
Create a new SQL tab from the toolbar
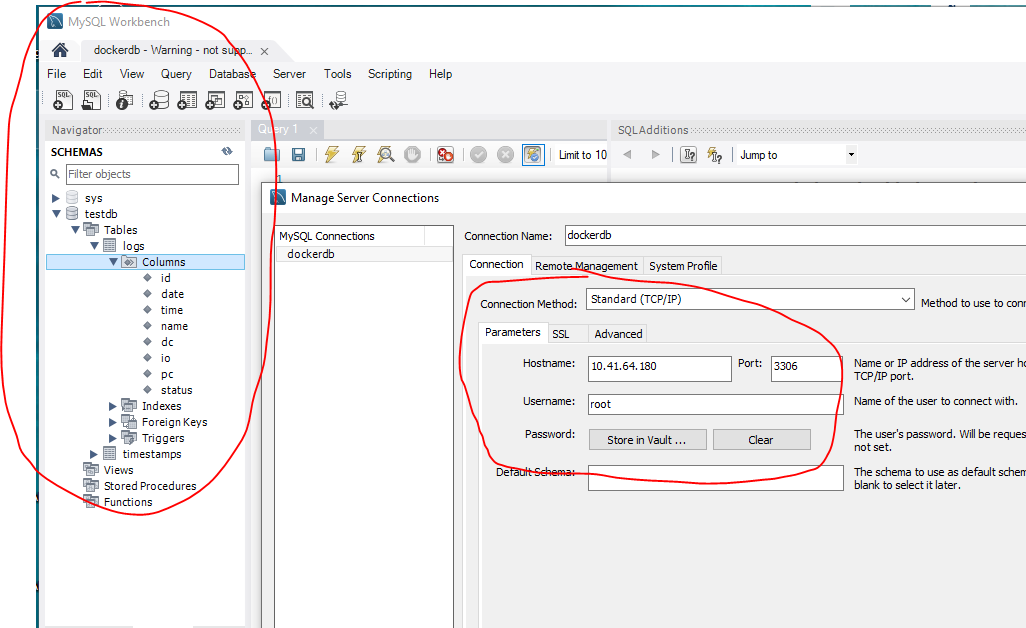tap(63, 100)
